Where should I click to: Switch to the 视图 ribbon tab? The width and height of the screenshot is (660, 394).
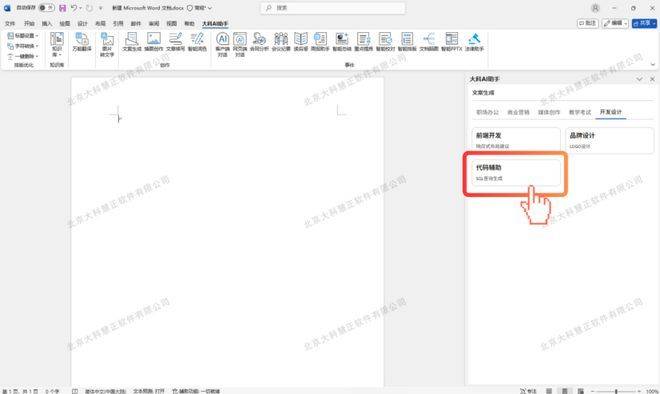coord(172,24)
